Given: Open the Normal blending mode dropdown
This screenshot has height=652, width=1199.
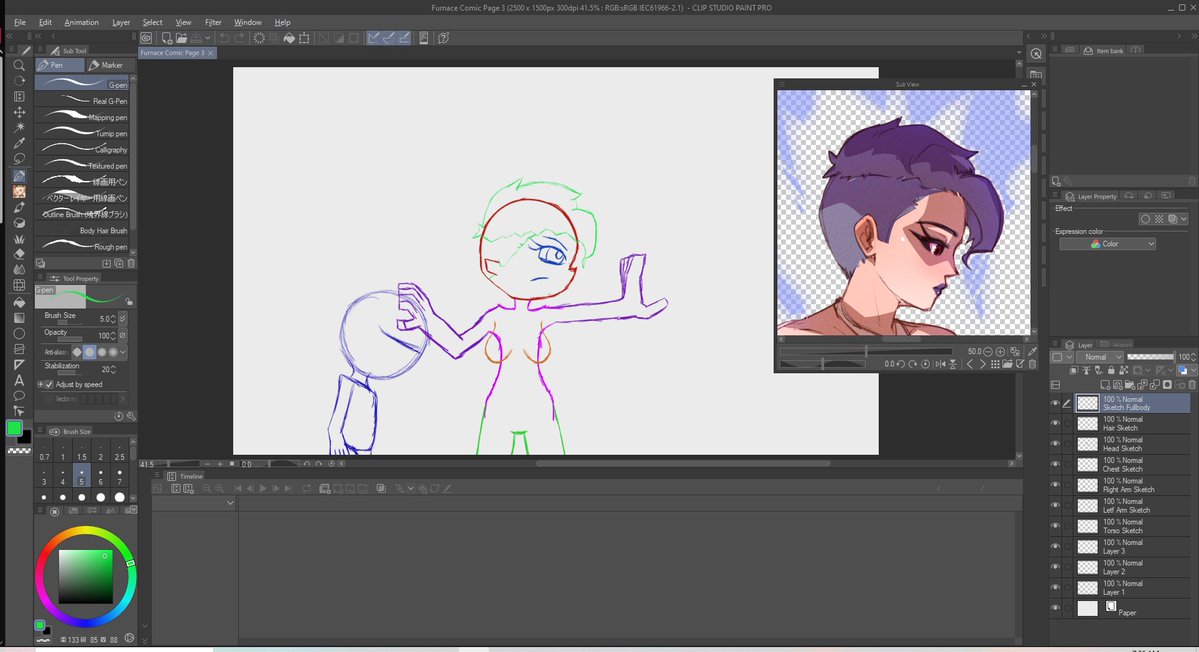Looking at the screenshot, I should click(1100, 357).
